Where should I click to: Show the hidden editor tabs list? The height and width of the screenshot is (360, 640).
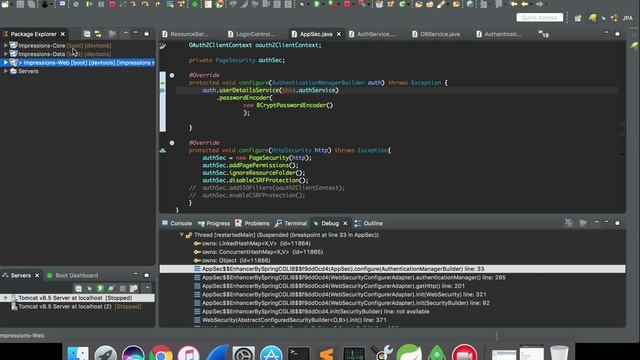coord(543,34)
